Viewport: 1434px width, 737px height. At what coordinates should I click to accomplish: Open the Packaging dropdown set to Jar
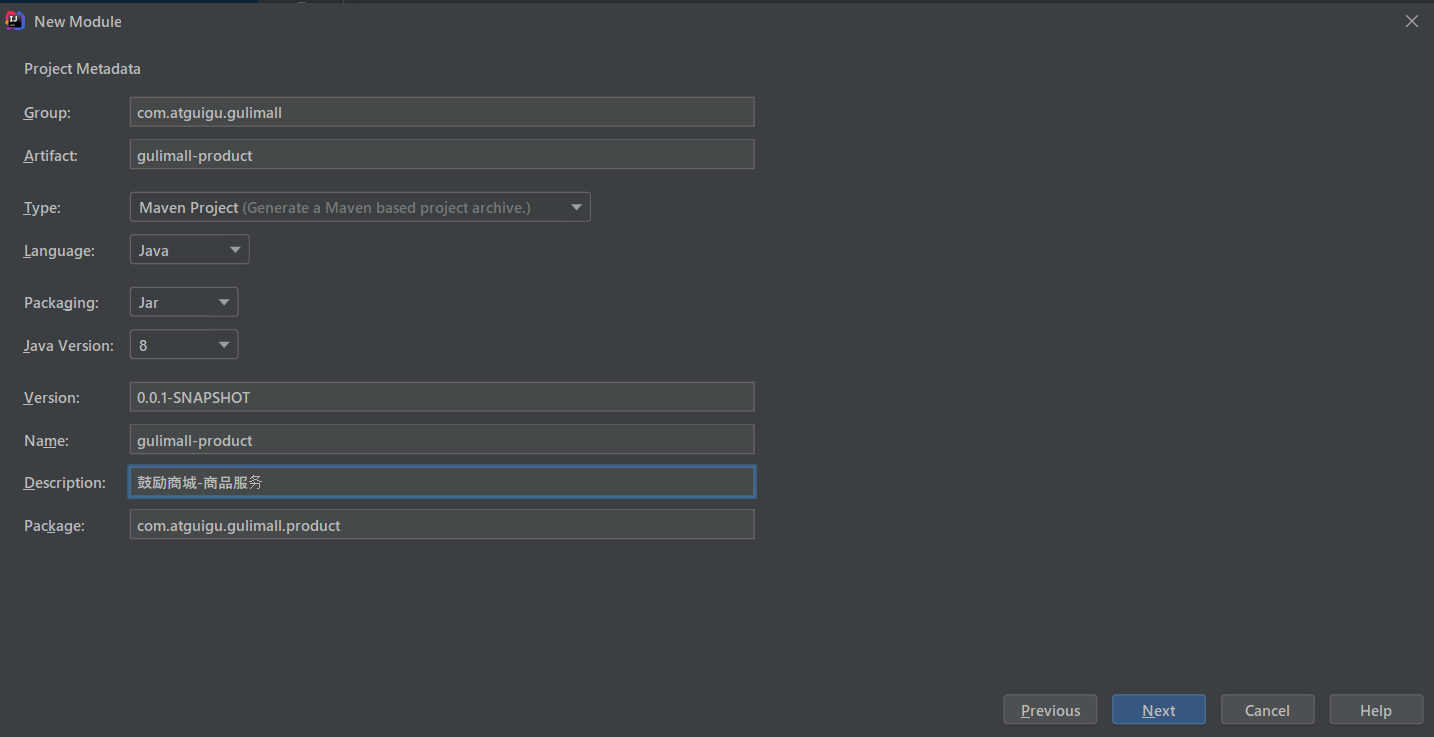tap(184, 302)
